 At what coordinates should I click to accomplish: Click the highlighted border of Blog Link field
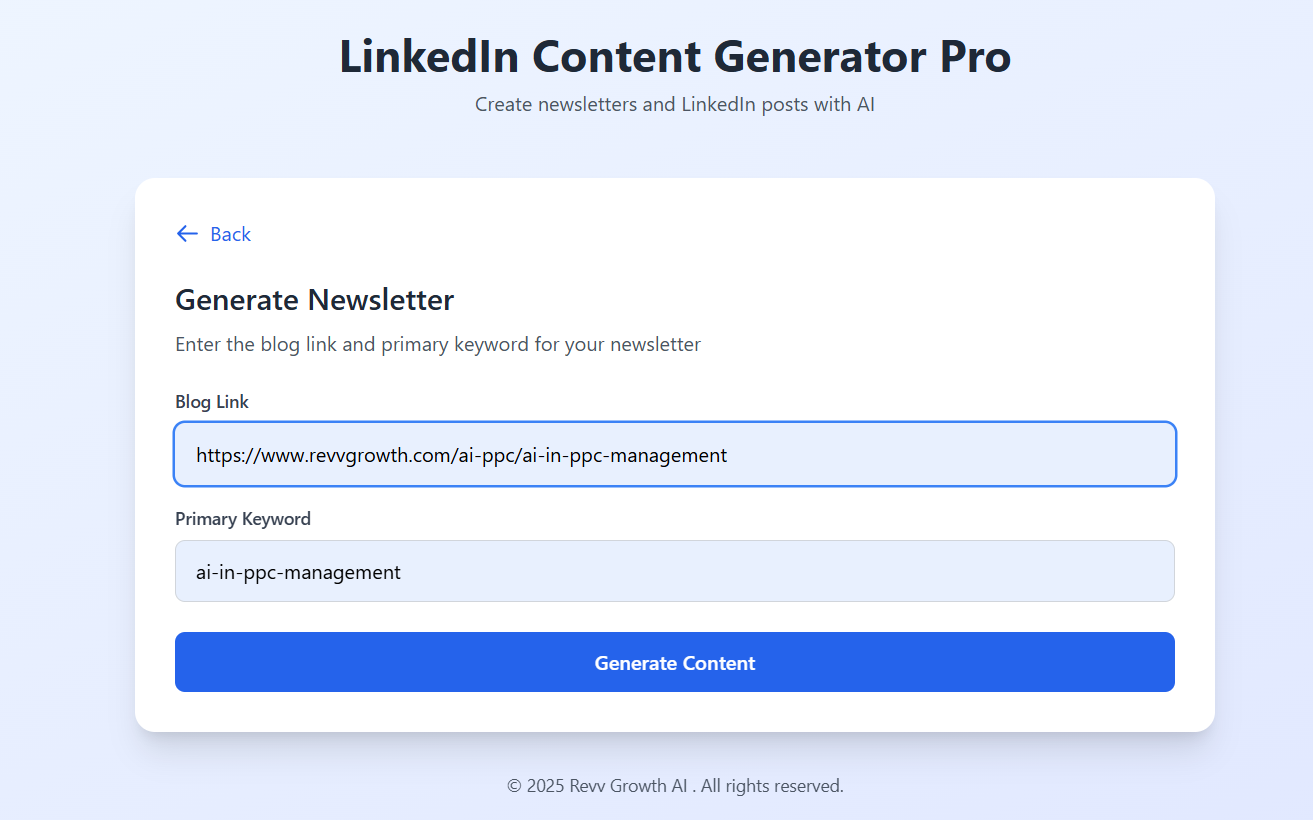click(675, 423)
